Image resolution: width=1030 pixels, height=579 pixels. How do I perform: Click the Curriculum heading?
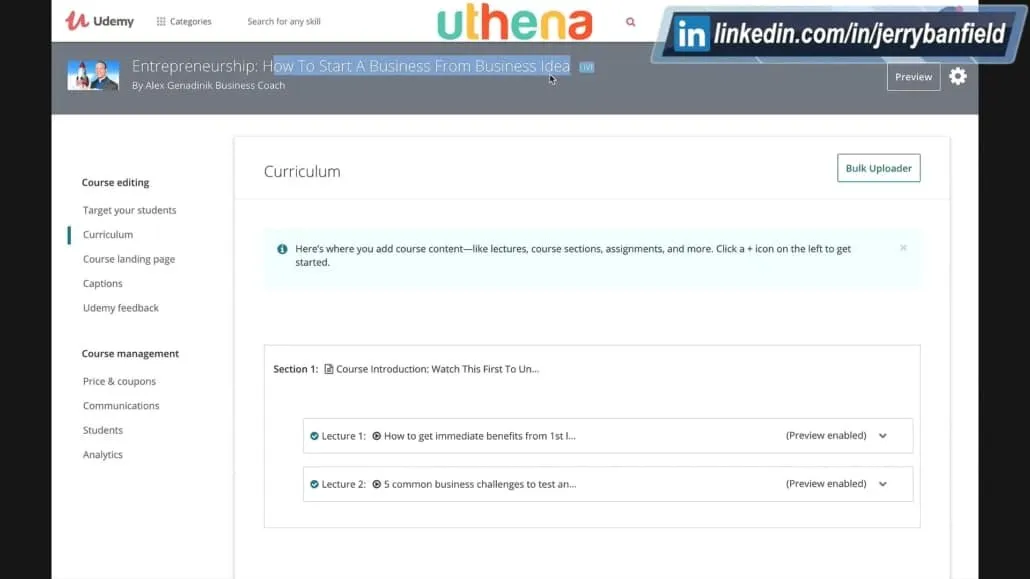click(302, 172)
